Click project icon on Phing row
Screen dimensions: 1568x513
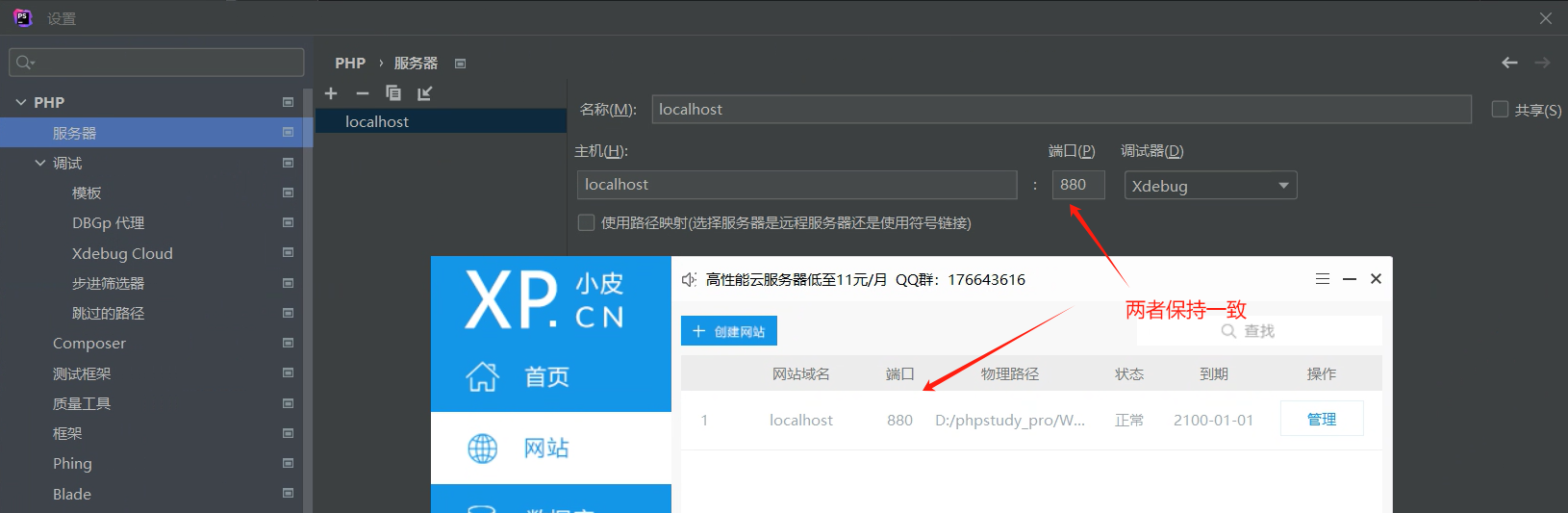coord(288,463)
